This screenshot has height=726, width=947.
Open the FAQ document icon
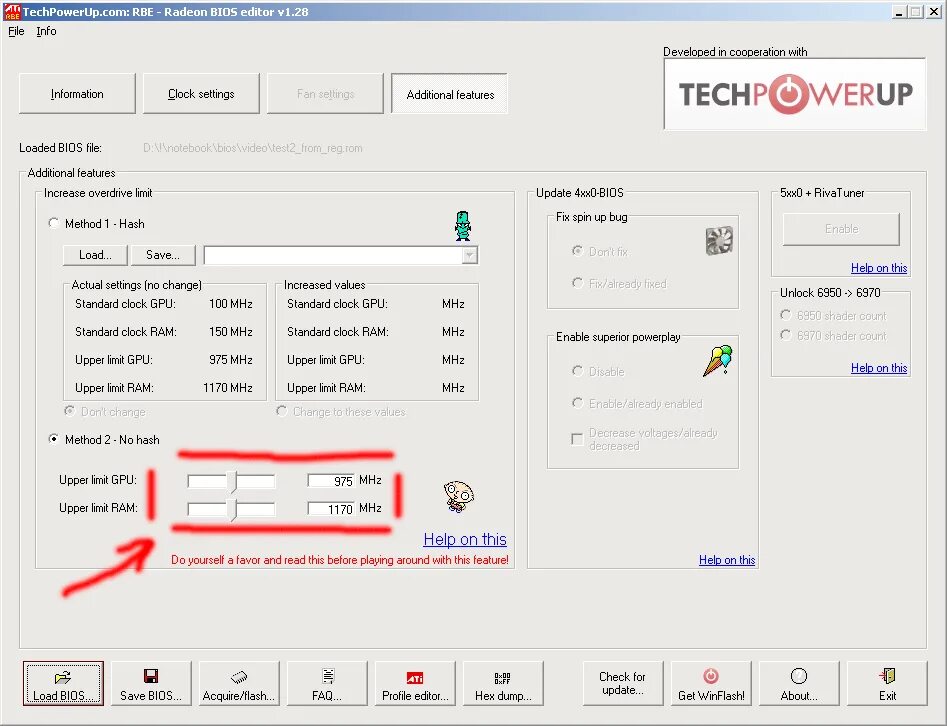(x=328, y=676)
